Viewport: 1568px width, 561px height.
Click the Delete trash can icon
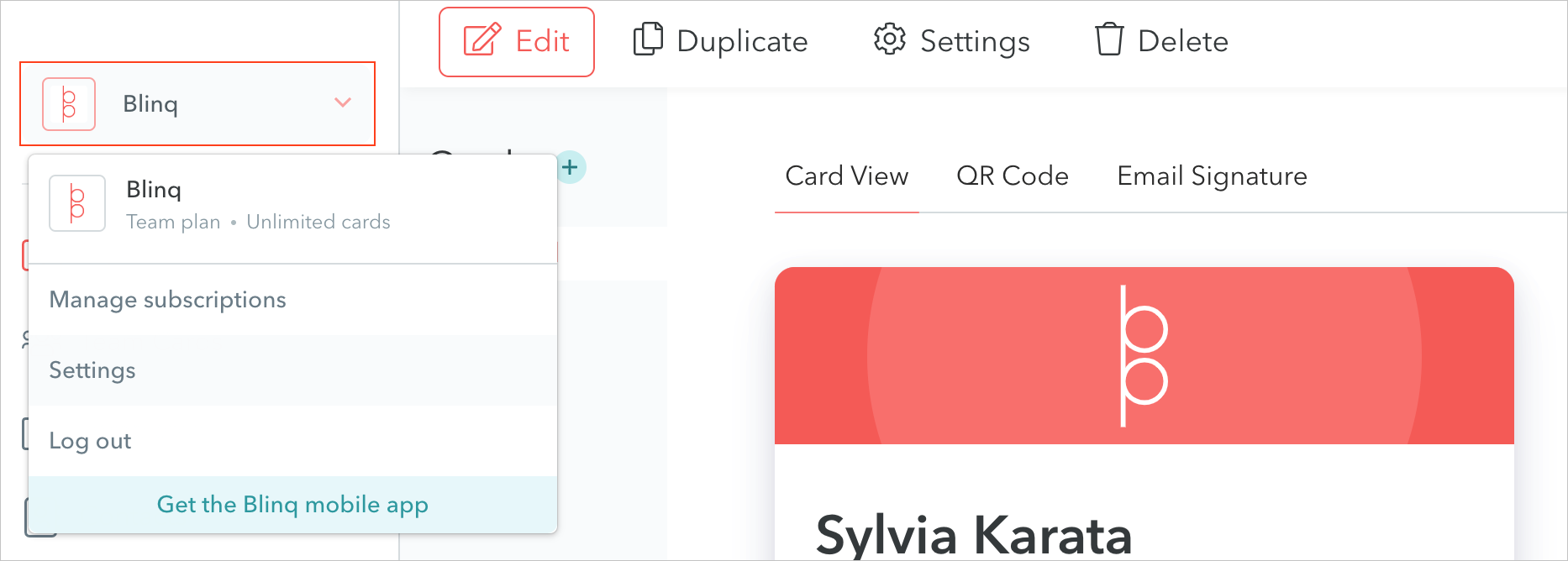pos(1109,39)
